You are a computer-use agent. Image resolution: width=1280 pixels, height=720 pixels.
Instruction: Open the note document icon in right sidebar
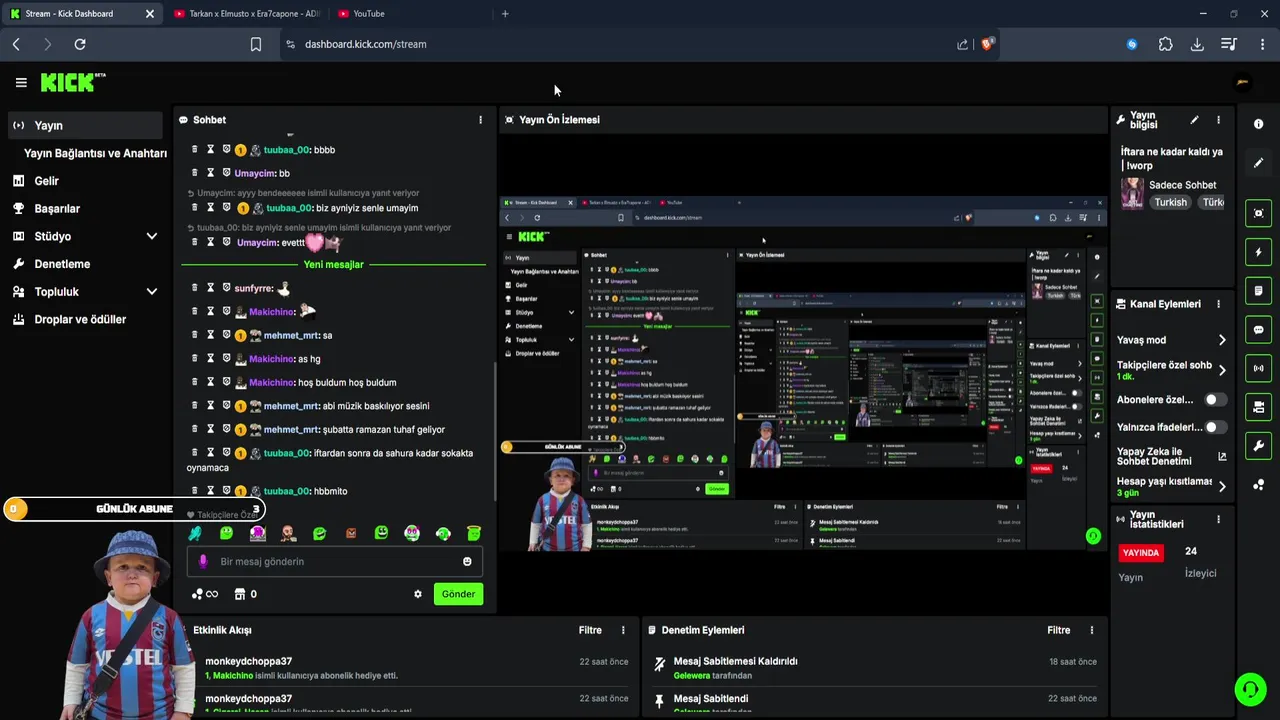coord(1258,291)
